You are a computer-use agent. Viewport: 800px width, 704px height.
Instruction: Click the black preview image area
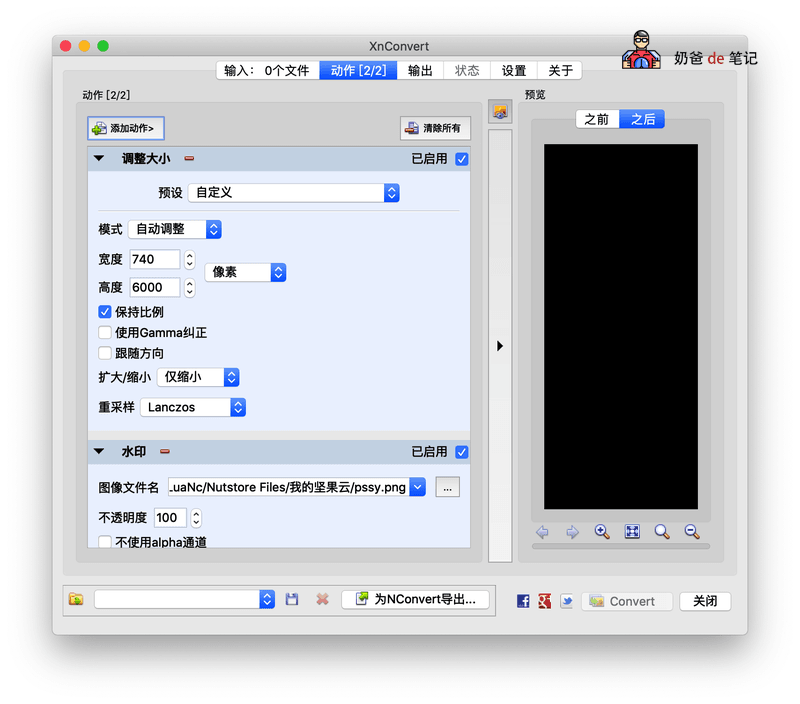pos(621,326)
